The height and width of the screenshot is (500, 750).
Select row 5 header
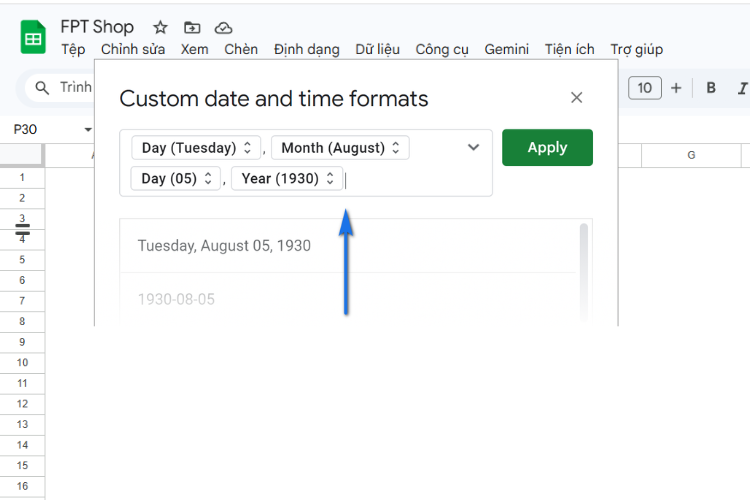(22, 260)
